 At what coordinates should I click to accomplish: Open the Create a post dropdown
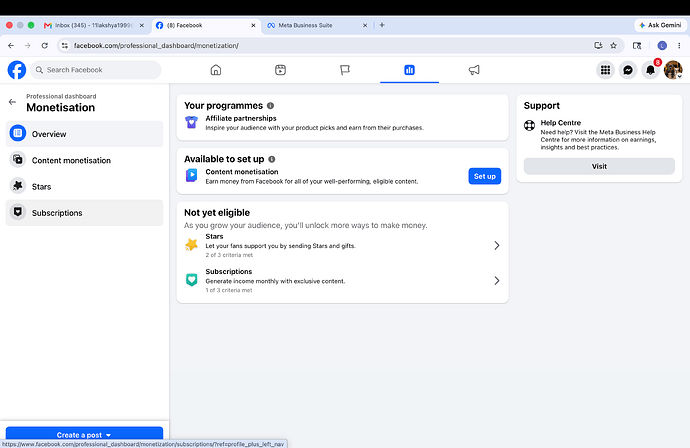pyautogui.click(x=84, y=434)
